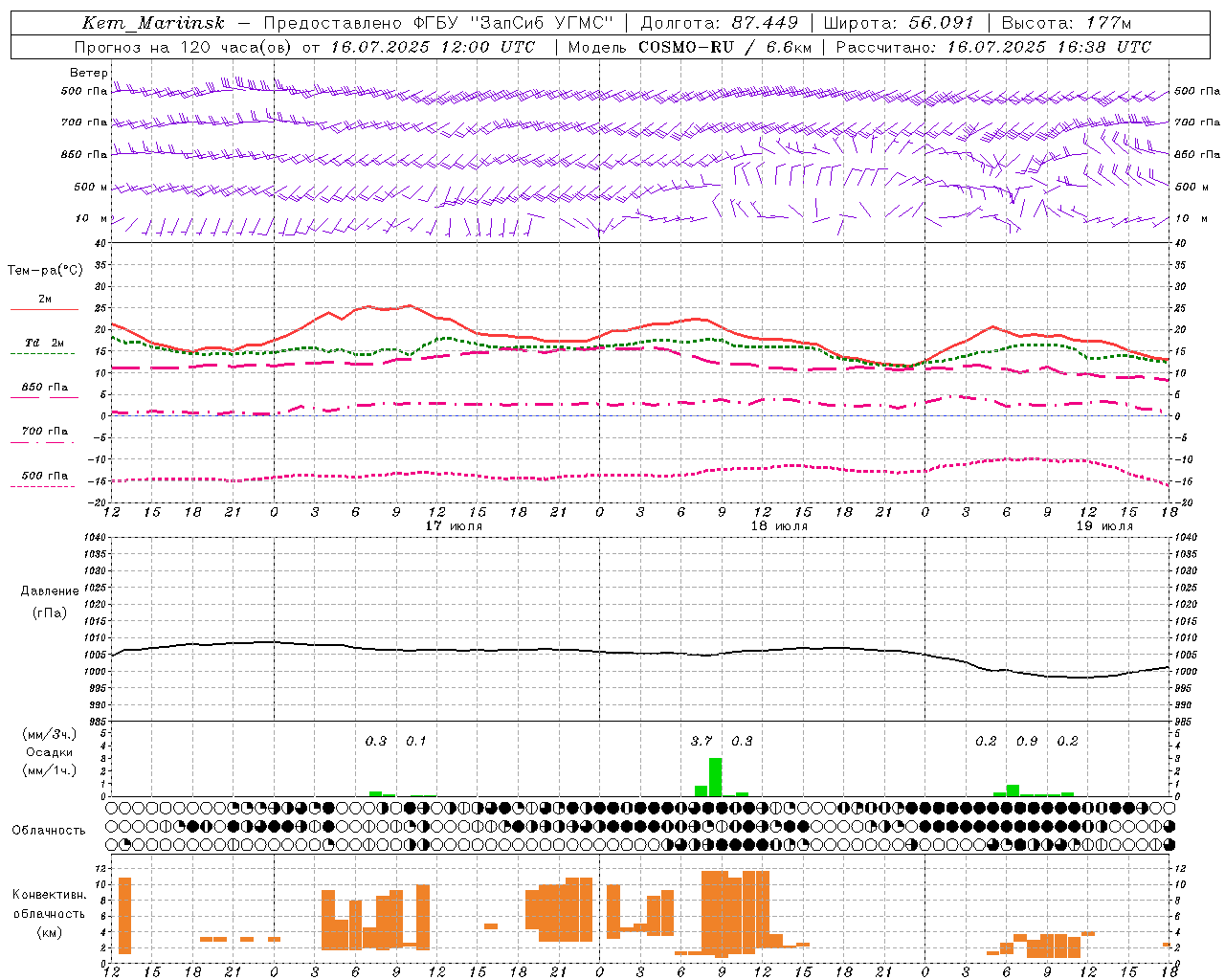Click the elevation text Высота: 177м

tap(1066, 23)
